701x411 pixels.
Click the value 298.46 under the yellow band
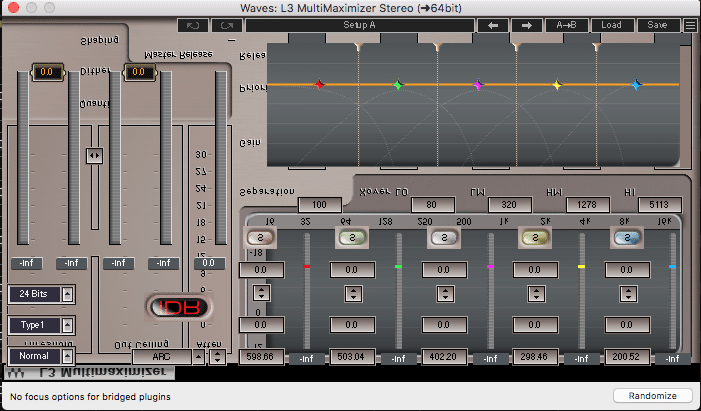click(535, 357)
